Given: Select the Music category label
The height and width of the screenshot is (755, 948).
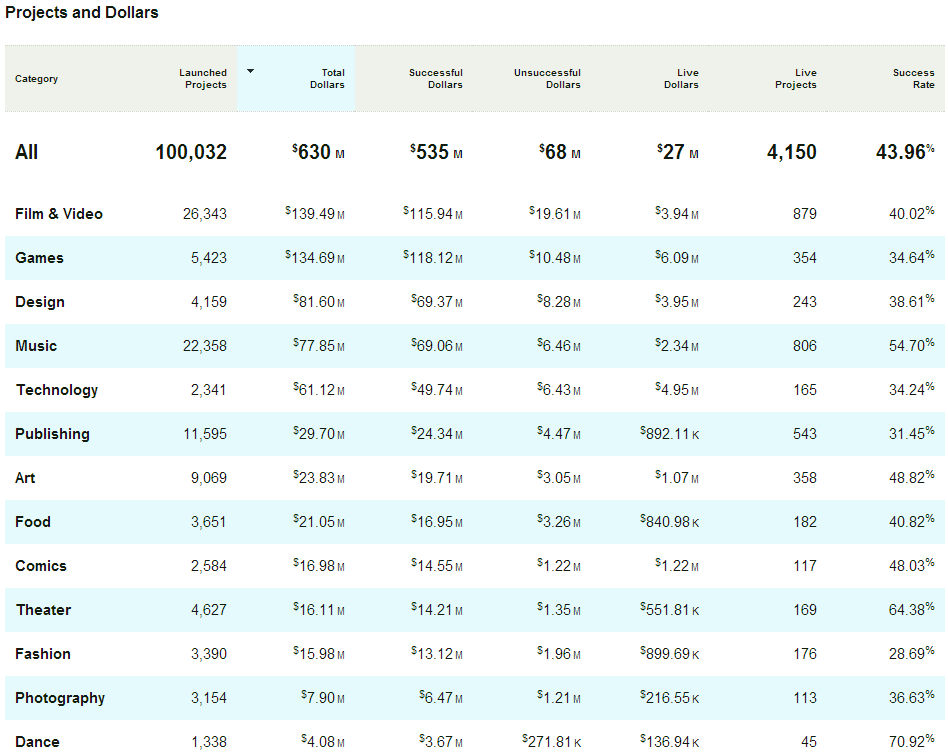Looking at the screenshot, I should click(36, 346).
